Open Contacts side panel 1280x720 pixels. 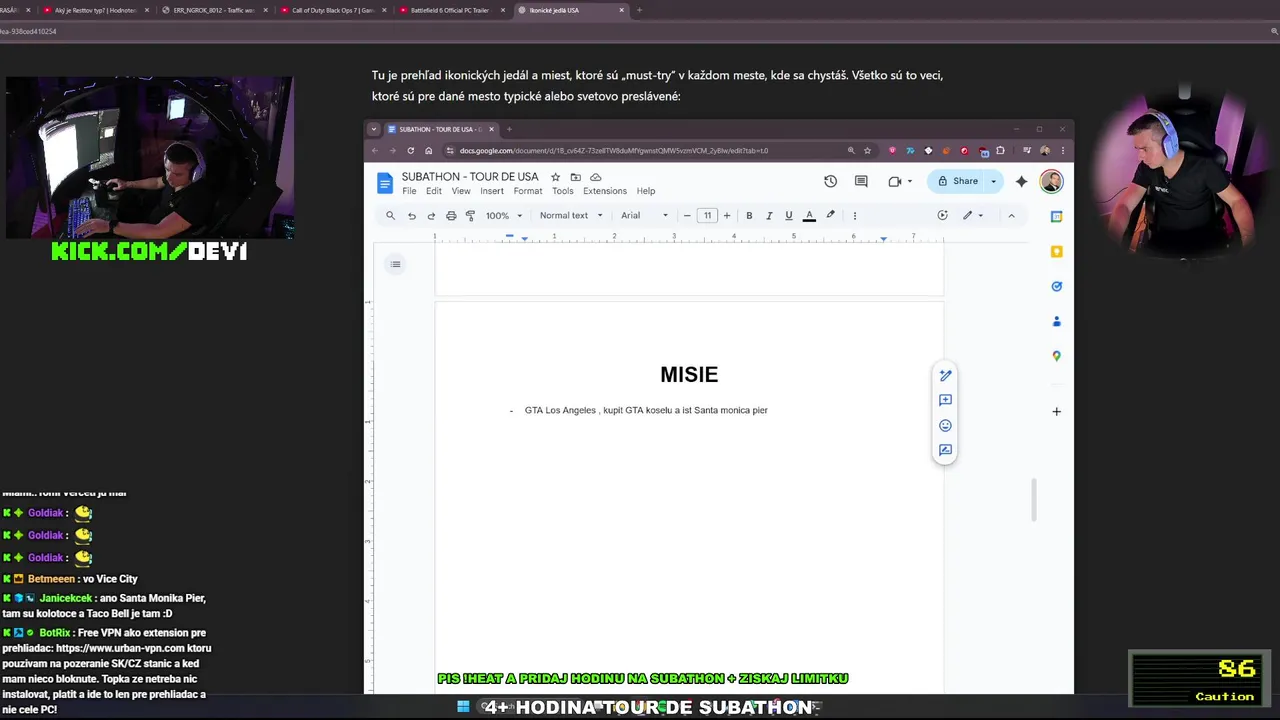coord(1056,321)
